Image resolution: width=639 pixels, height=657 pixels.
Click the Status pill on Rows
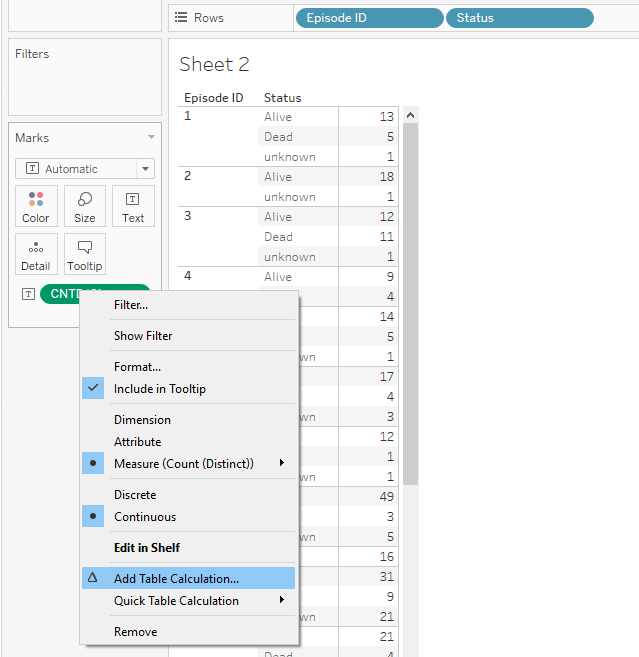click(519, 18)
